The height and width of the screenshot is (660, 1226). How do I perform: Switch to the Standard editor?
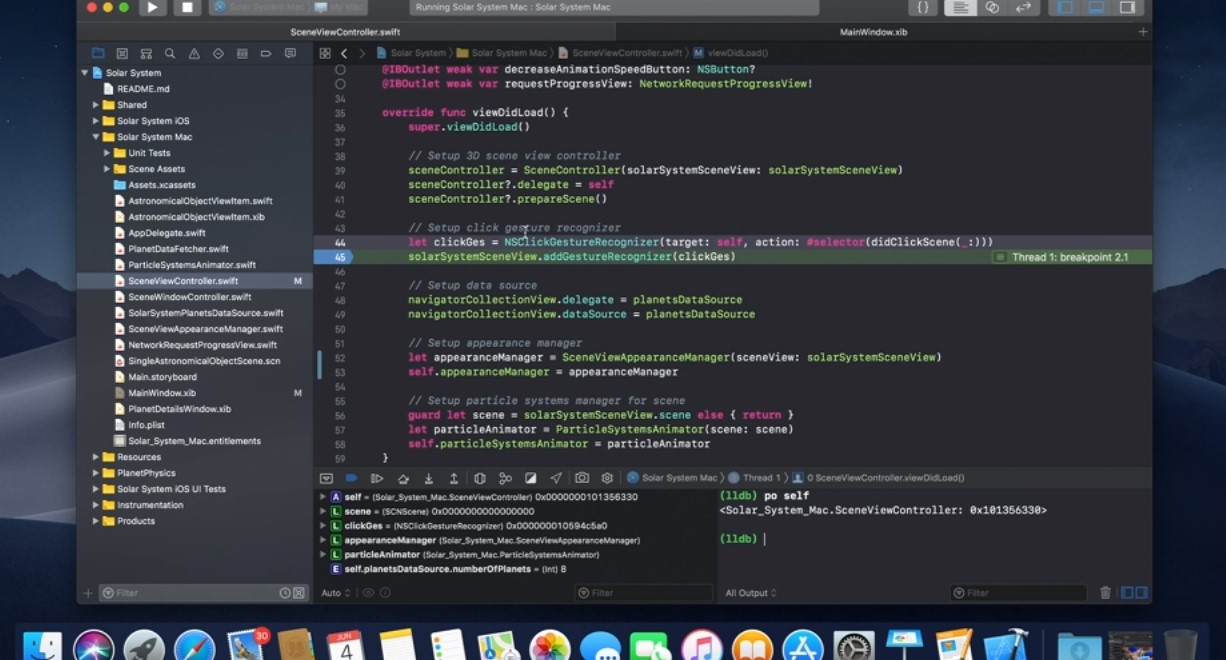pyautogui.click(x=961, y=7)
